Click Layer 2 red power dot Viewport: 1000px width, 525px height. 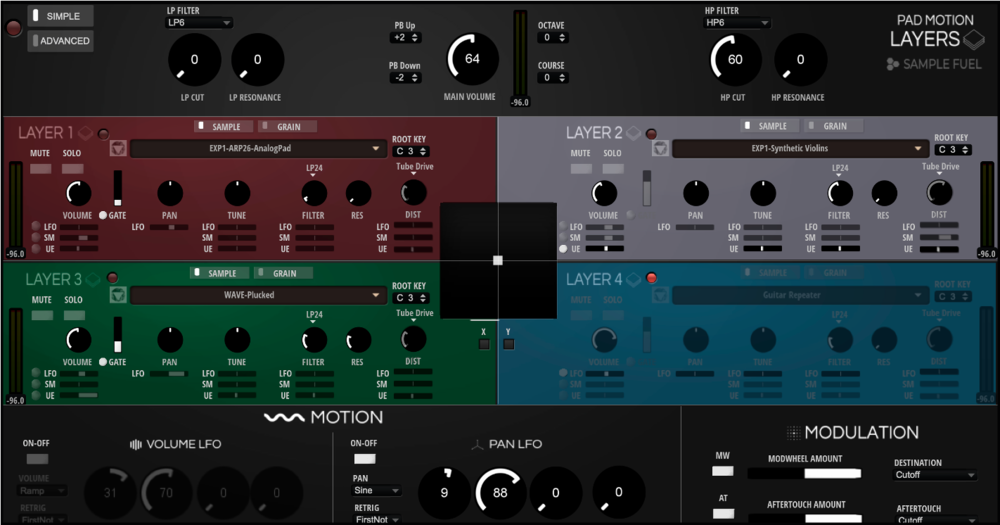tap(651, 134)
